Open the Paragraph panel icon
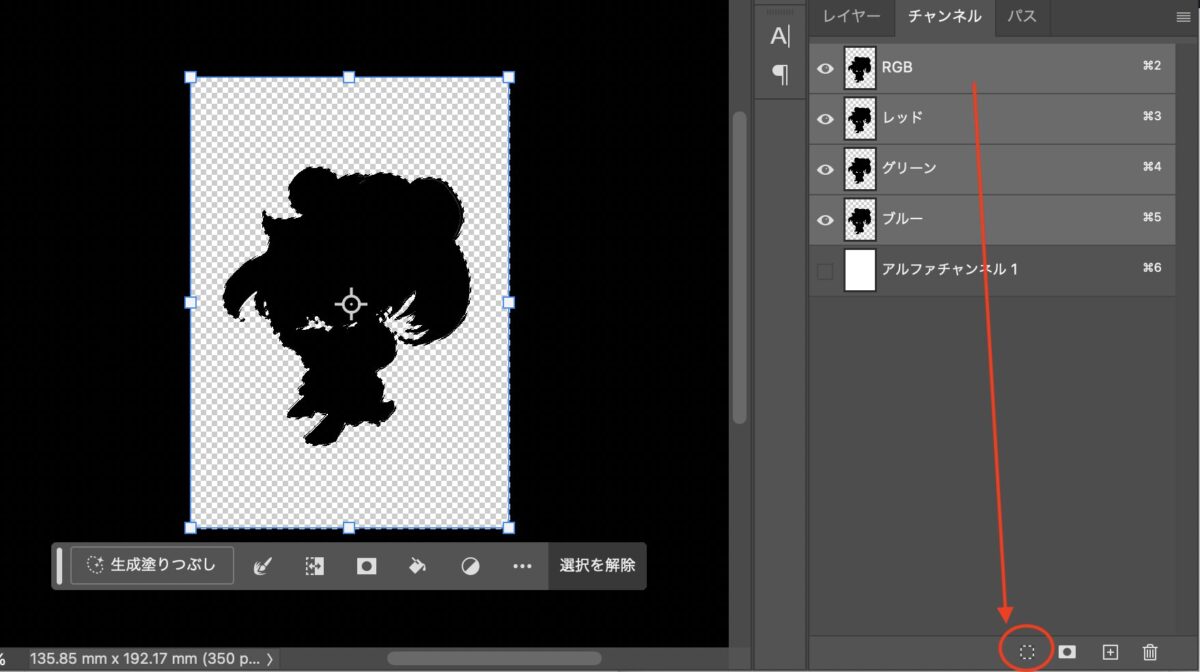The height and width of the screenshot is (672, 1200). pos(780,74)
